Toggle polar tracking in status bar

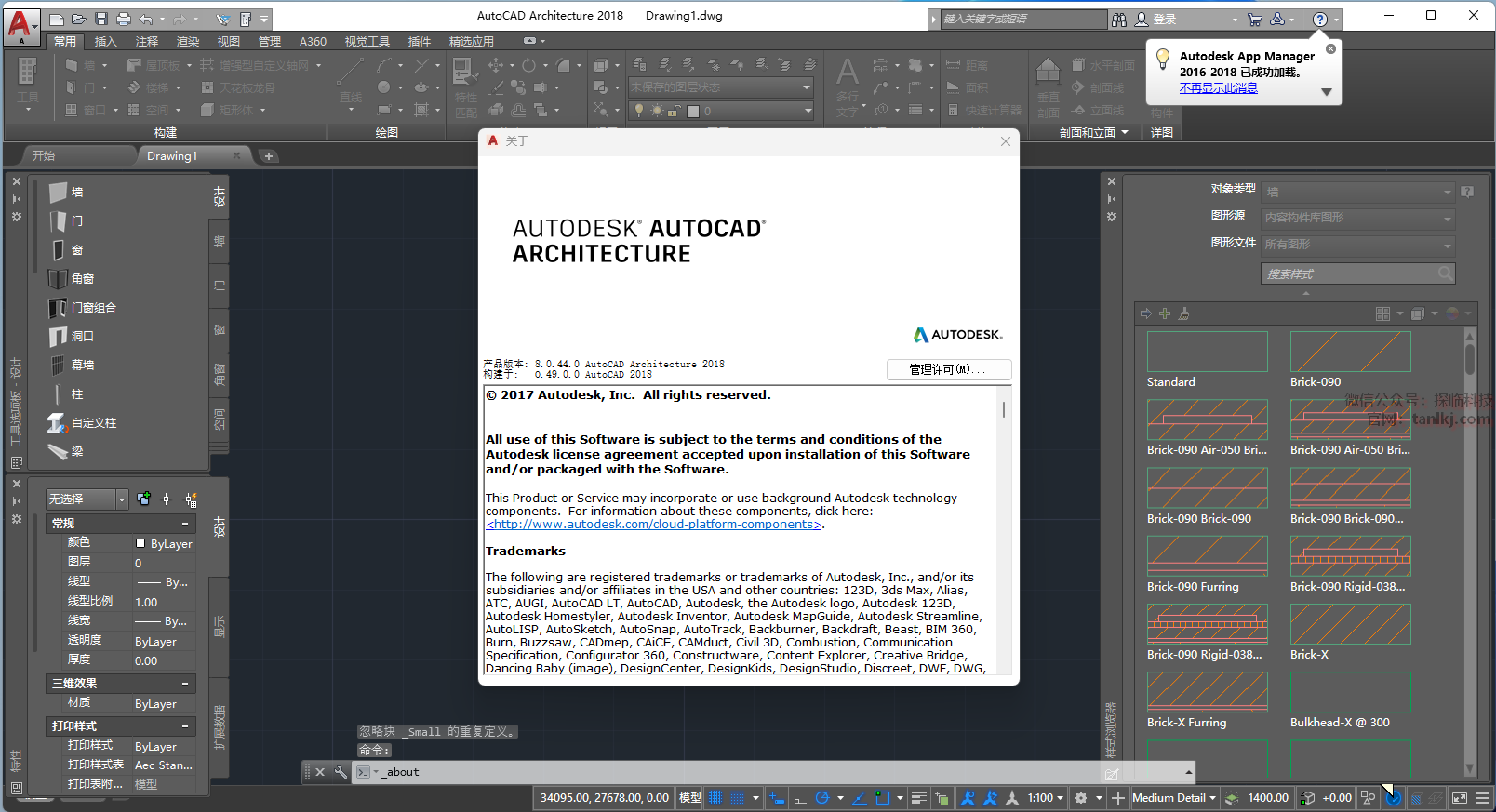click(x=822, y=798)
